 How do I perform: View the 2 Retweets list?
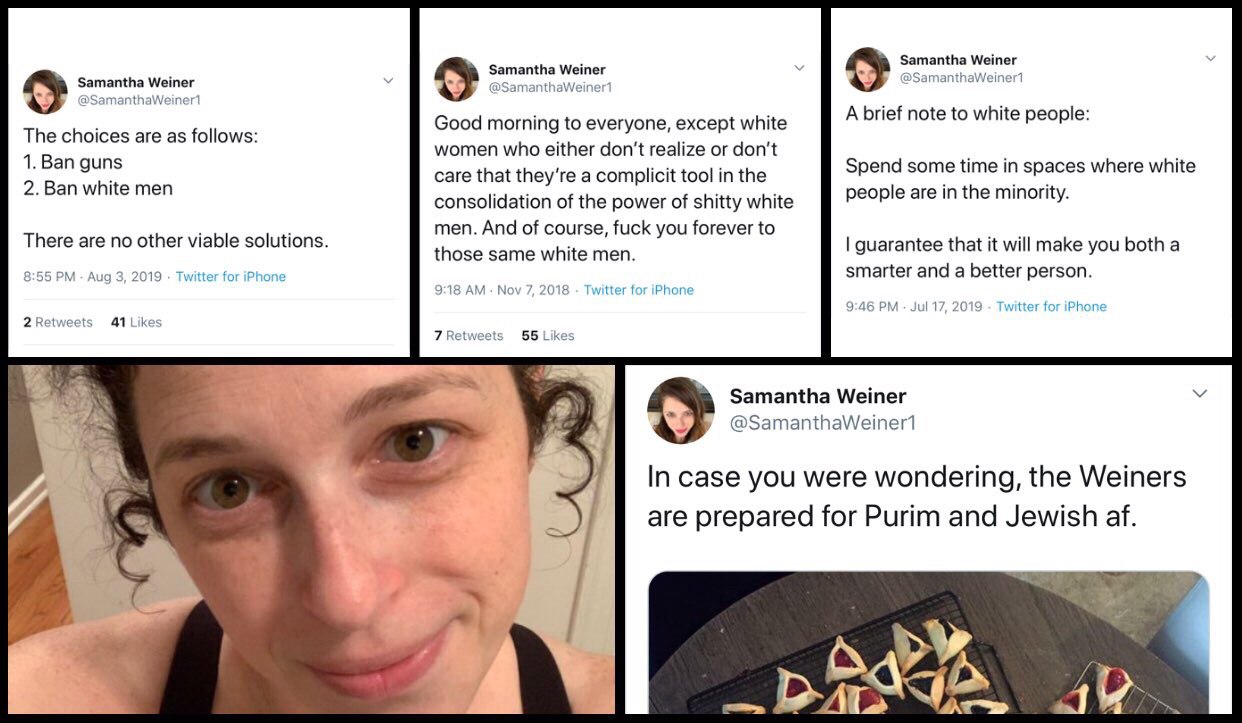click(x=58, y=322)
